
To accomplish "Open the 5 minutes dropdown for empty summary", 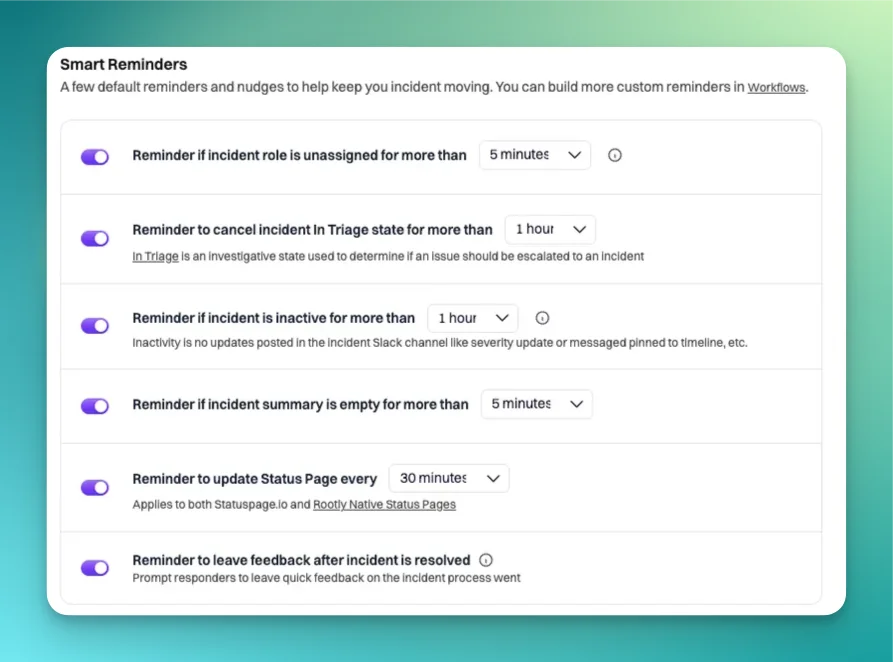I will [x=536, y=404].
